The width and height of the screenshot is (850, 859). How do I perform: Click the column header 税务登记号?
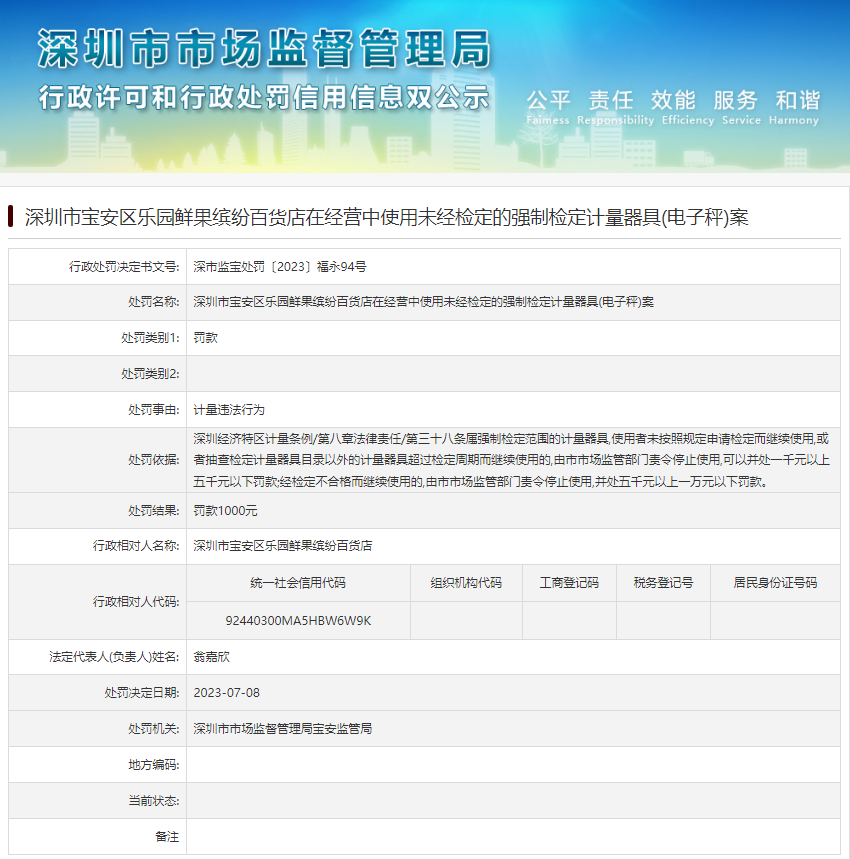(x=663, y=583)
